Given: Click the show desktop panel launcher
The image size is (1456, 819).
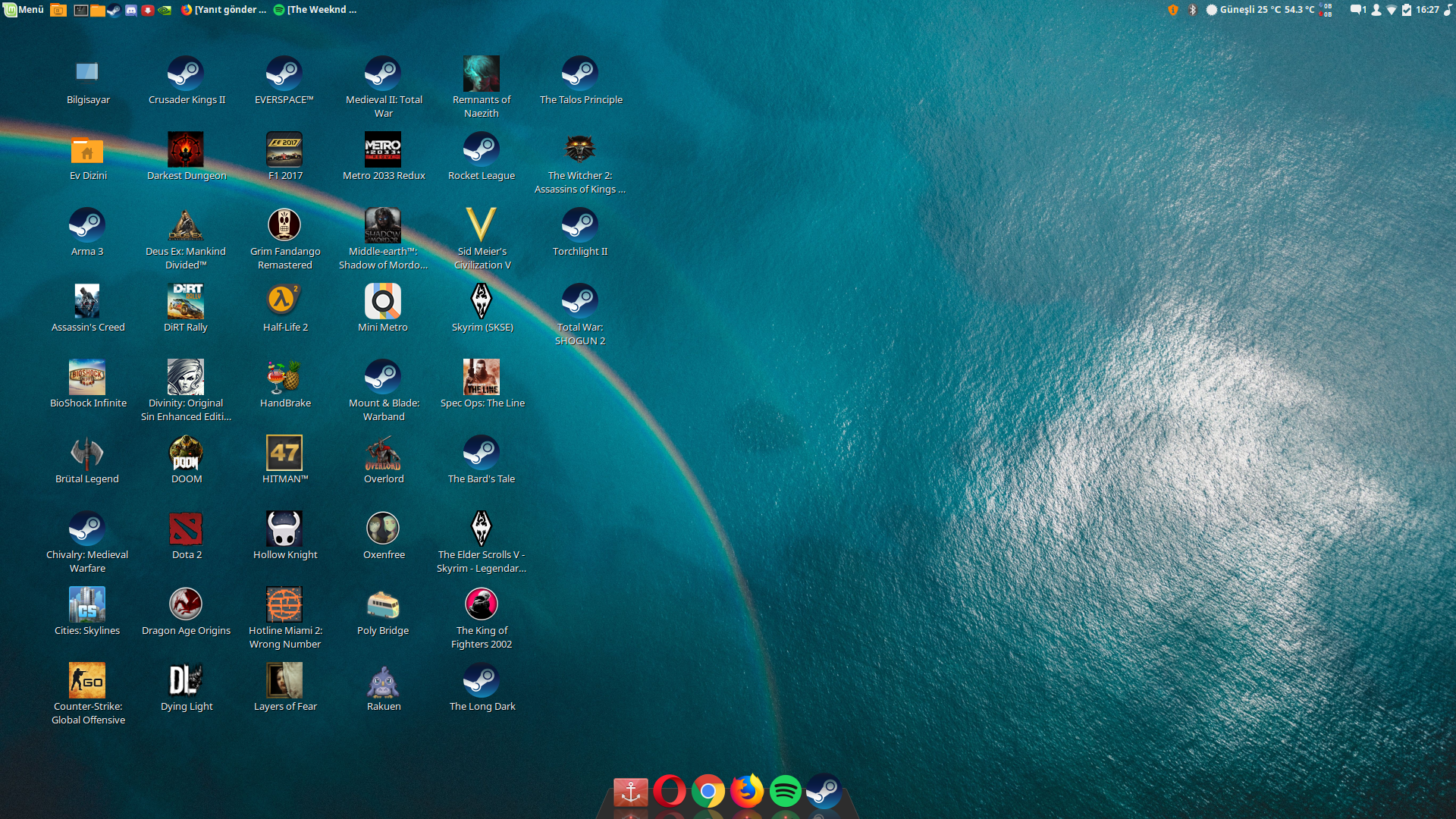Looking at the screenshot, I should 58,10.
